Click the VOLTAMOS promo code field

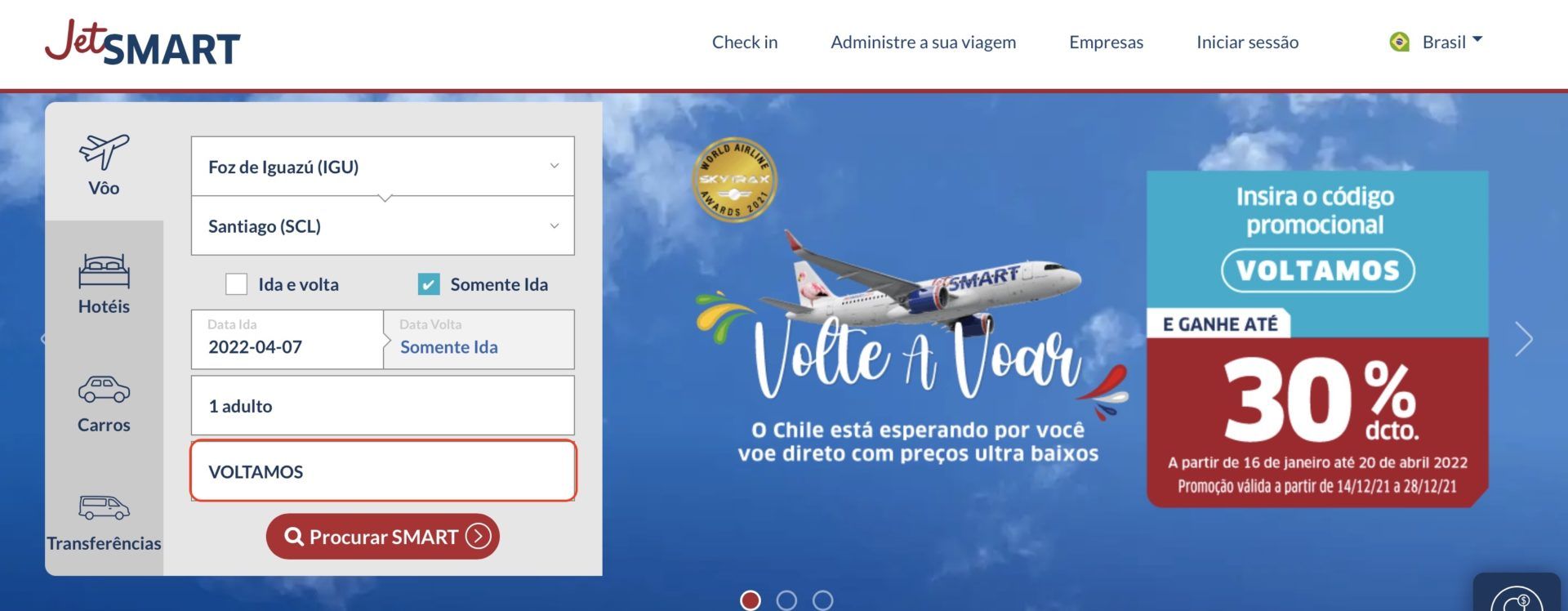(382, 471)
